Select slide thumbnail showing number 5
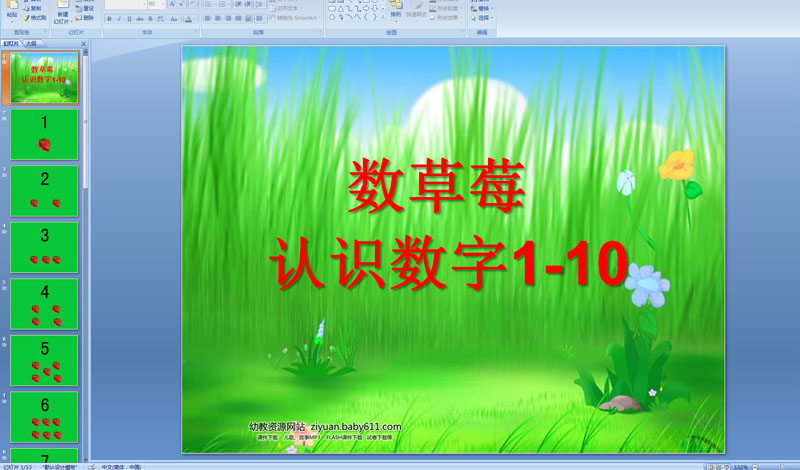 coord(44,360)
